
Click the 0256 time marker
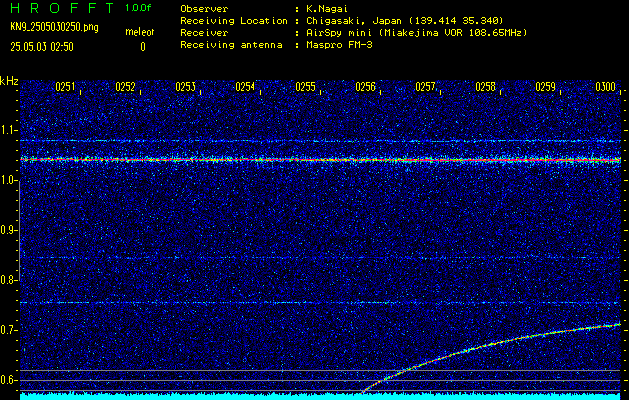[x=365, y=87]
